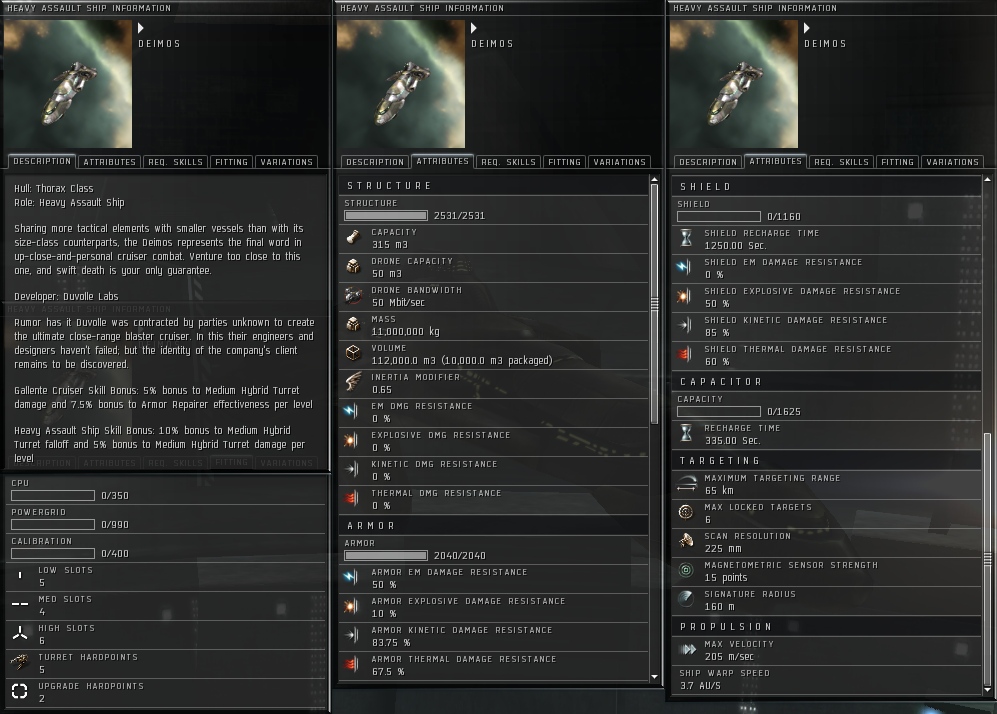Expand the arrow next to Deimos in middle panel
Viewport: 997px width, 714px height.
[x=474, y=28]
